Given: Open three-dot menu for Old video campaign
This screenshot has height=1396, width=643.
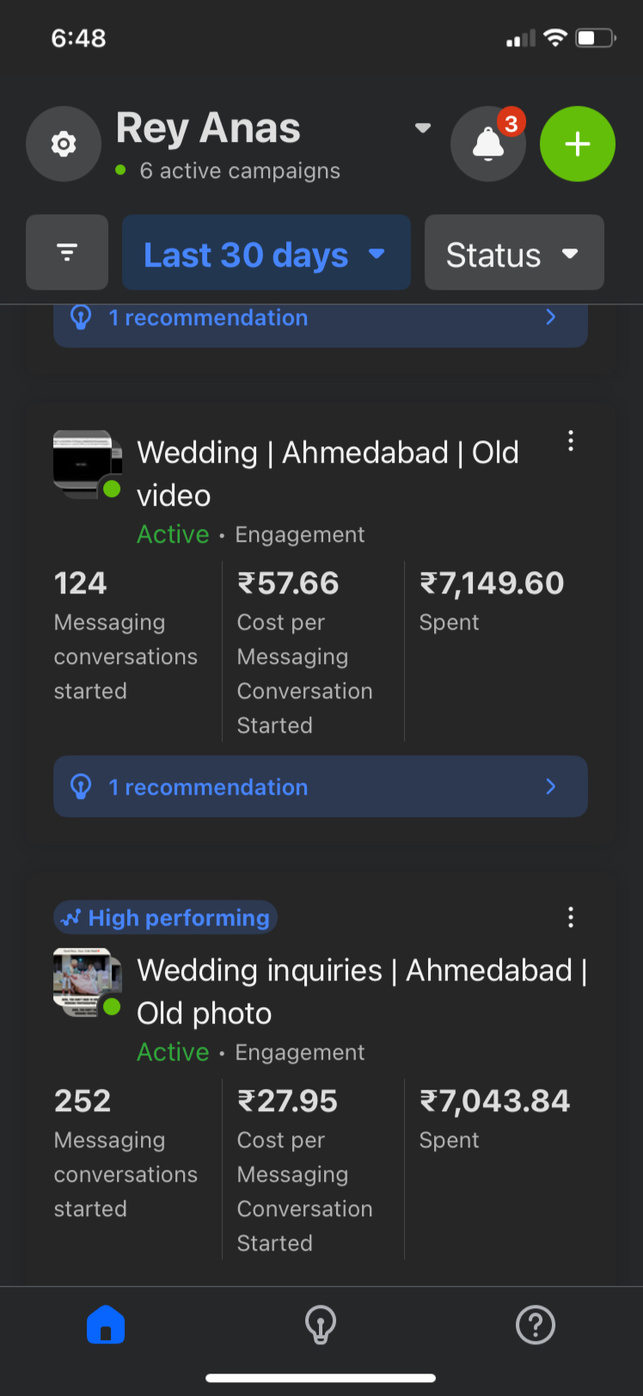Looking at the screenshot, I should pos(570,441).
